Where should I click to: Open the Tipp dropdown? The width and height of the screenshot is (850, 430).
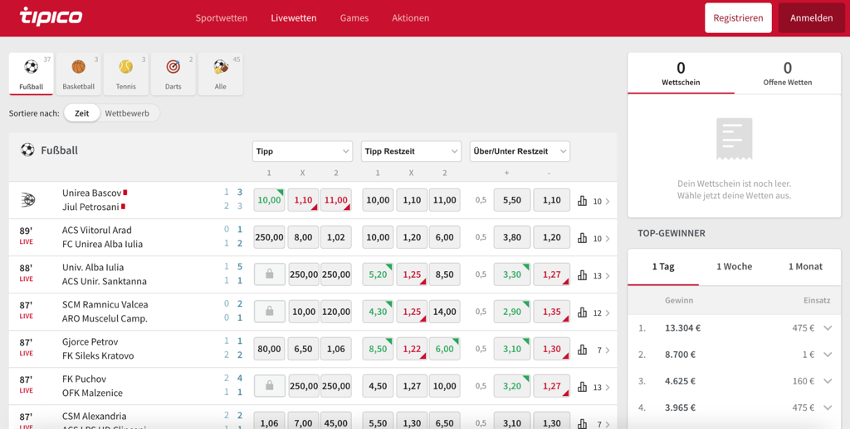coord(302,151)
